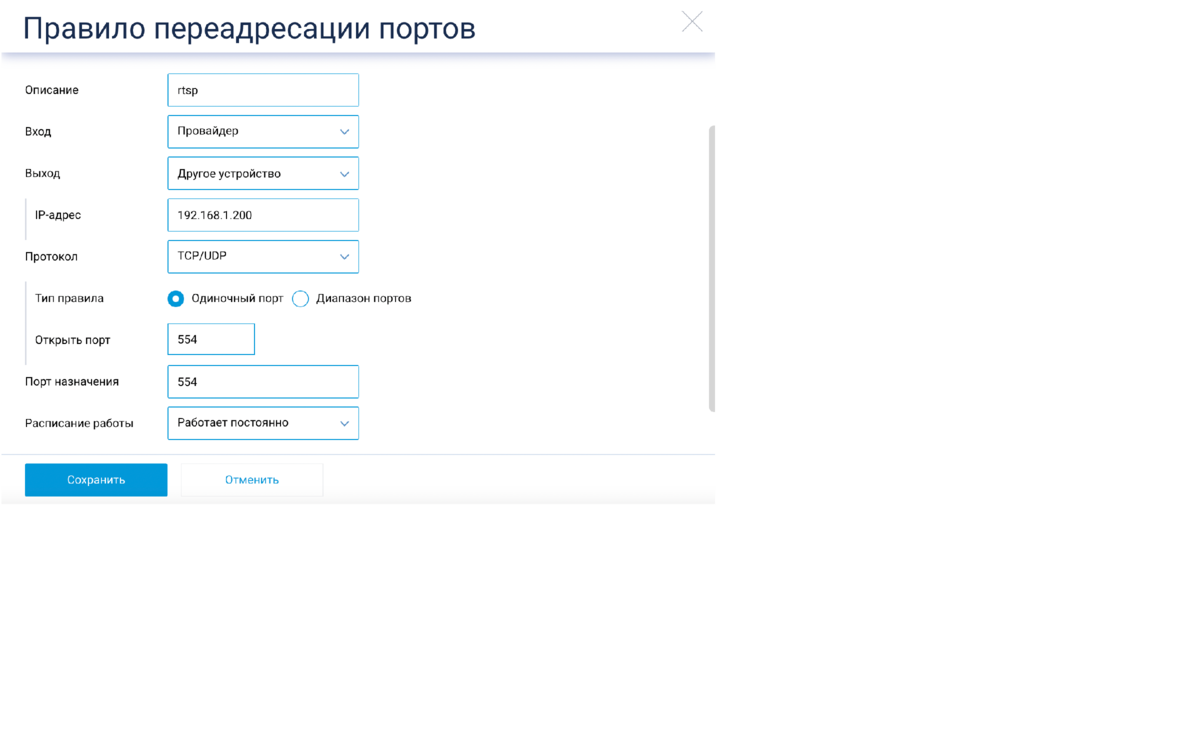Choose the Диапазон портов rule type

click(x=300, y=298)
